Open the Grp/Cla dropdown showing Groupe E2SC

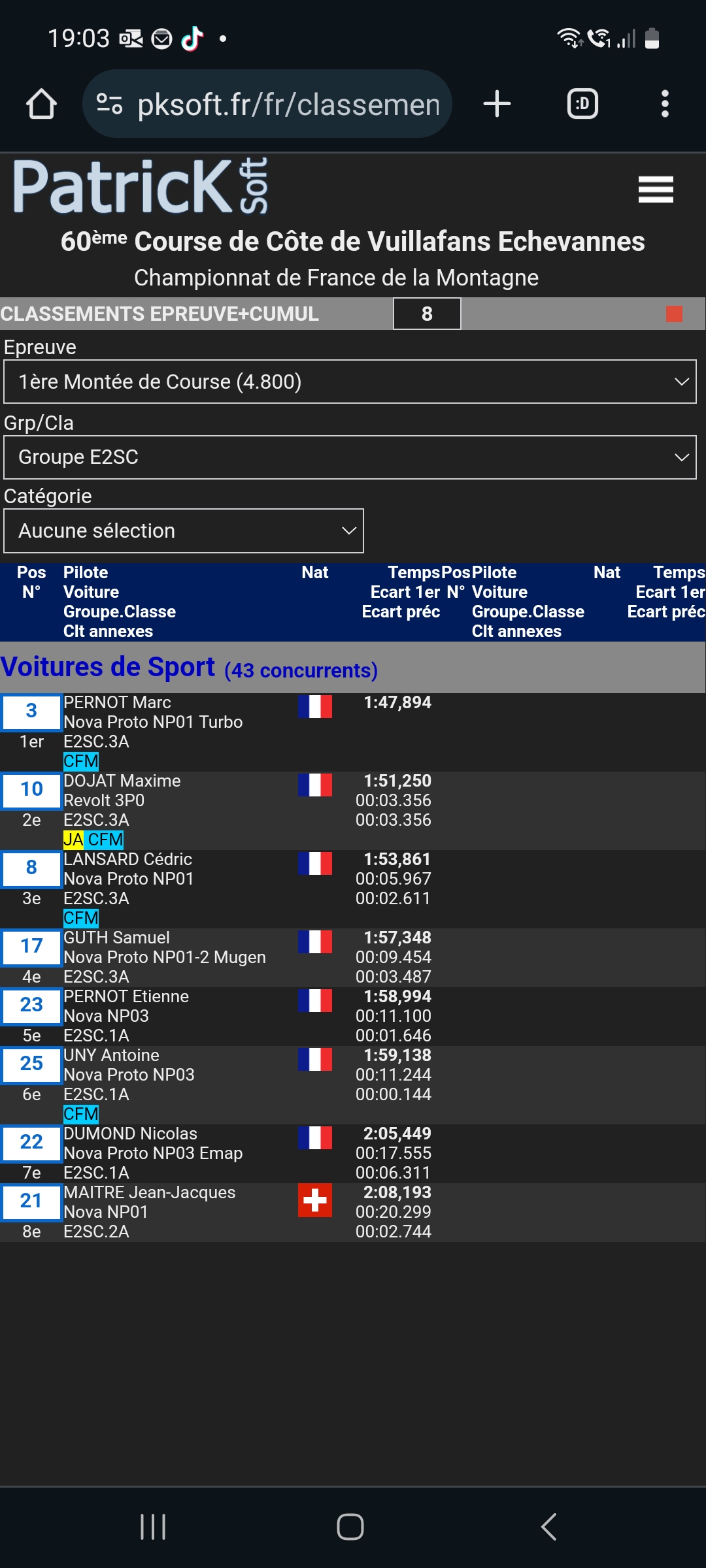[350, 457]
